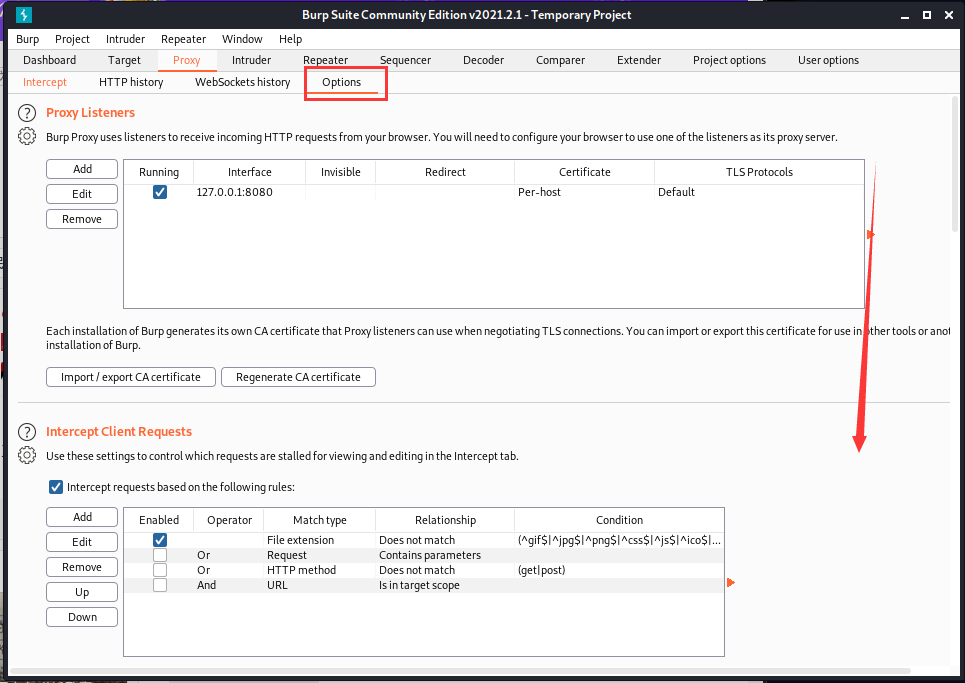Screen dimensions: 965x683
Task: Open the Burp menu
Action: tap(28, 39)
